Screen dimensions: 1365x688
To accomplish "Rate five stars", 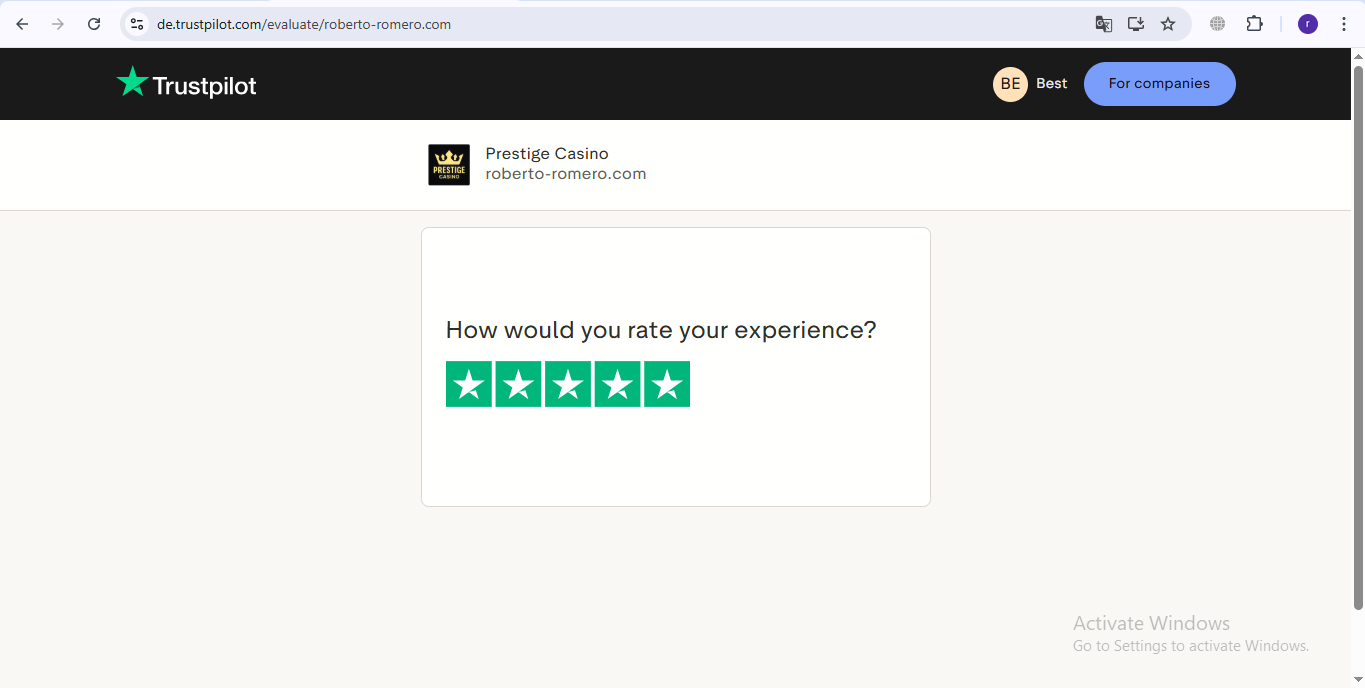I will (x=667, y=384).
